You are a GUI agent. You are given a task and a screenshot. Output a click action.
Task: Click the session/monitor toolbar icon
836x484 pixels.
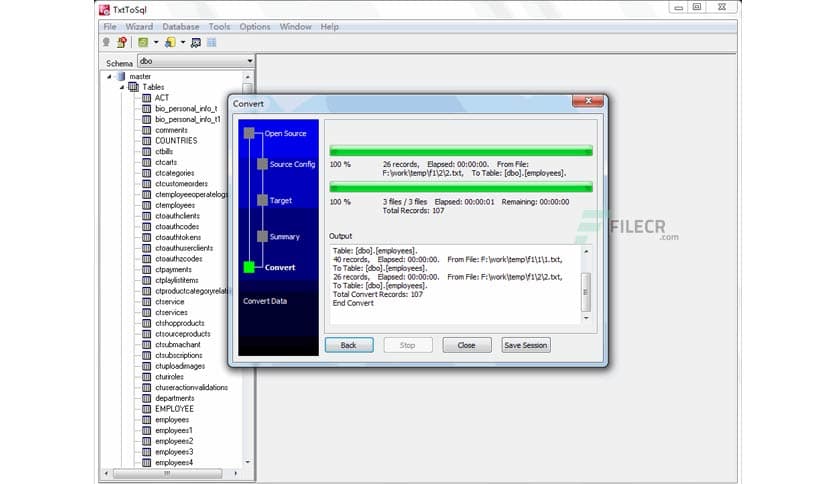coord(196,43)
